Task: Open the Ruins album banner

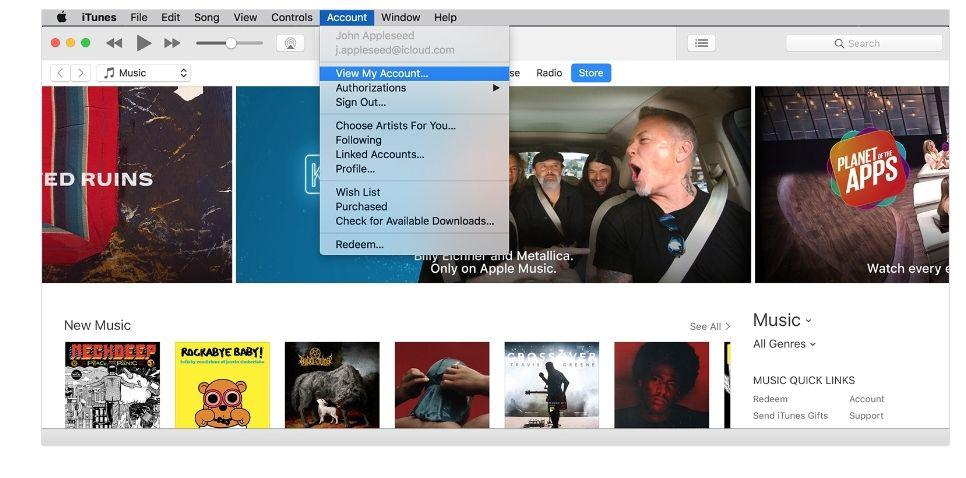Action: 137,184
